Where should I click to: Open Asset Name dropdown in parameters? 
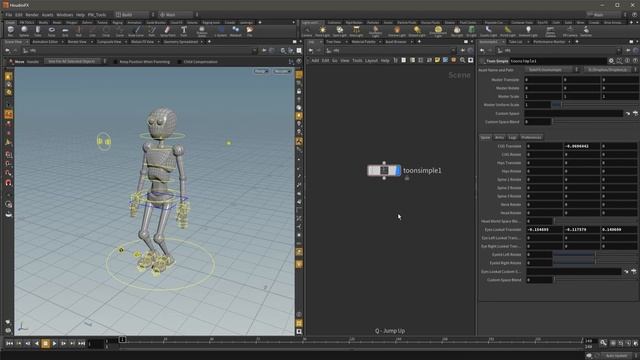[552, 70]
